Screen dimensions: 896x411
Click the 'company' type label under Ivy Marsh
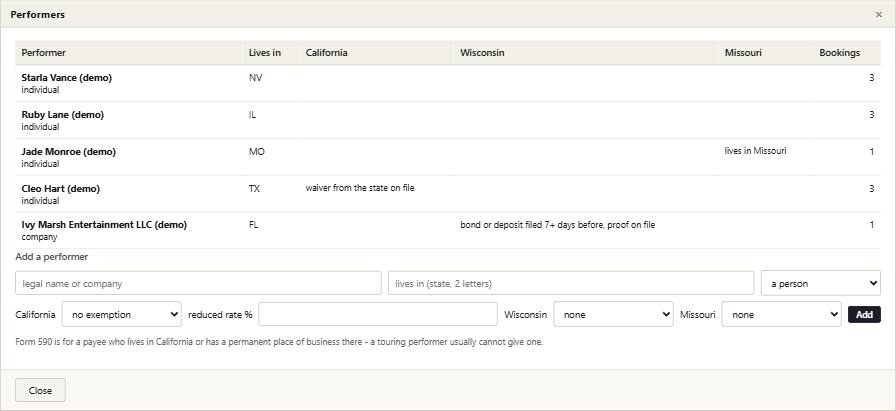tap(39, 237)
